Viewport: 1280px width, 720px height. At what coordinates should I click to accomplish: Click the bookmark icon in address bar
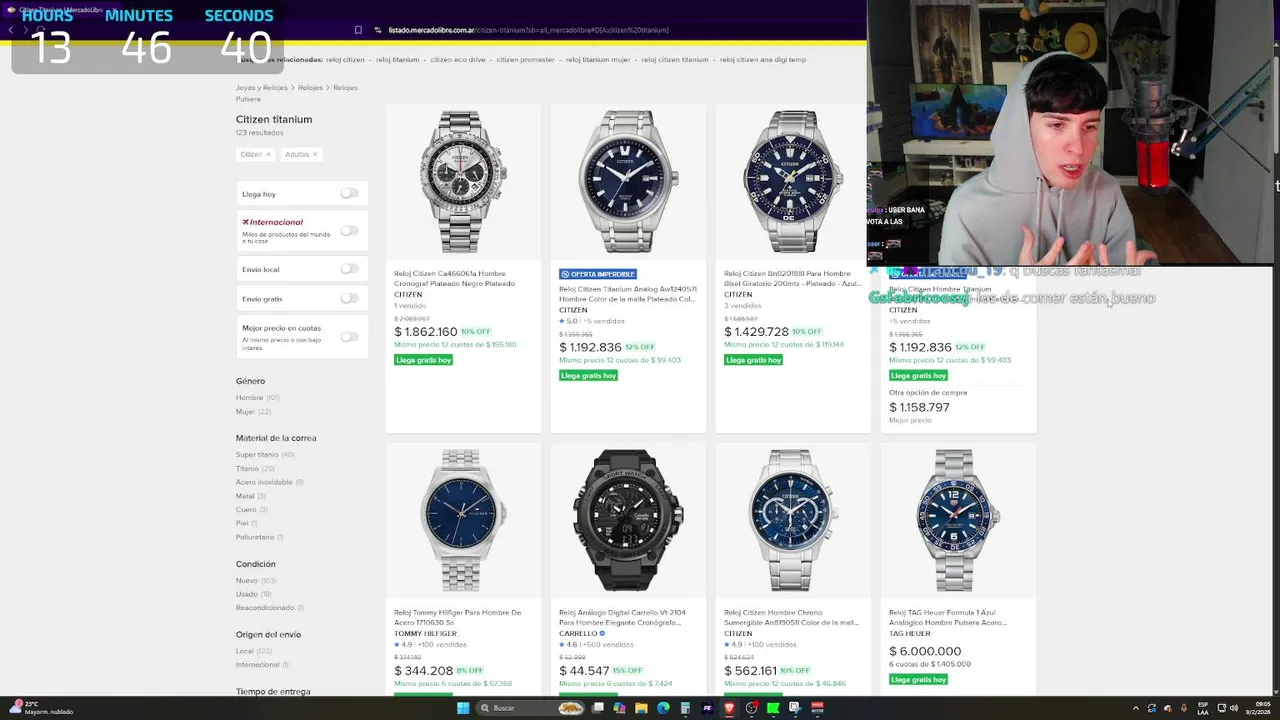point(358,30)
